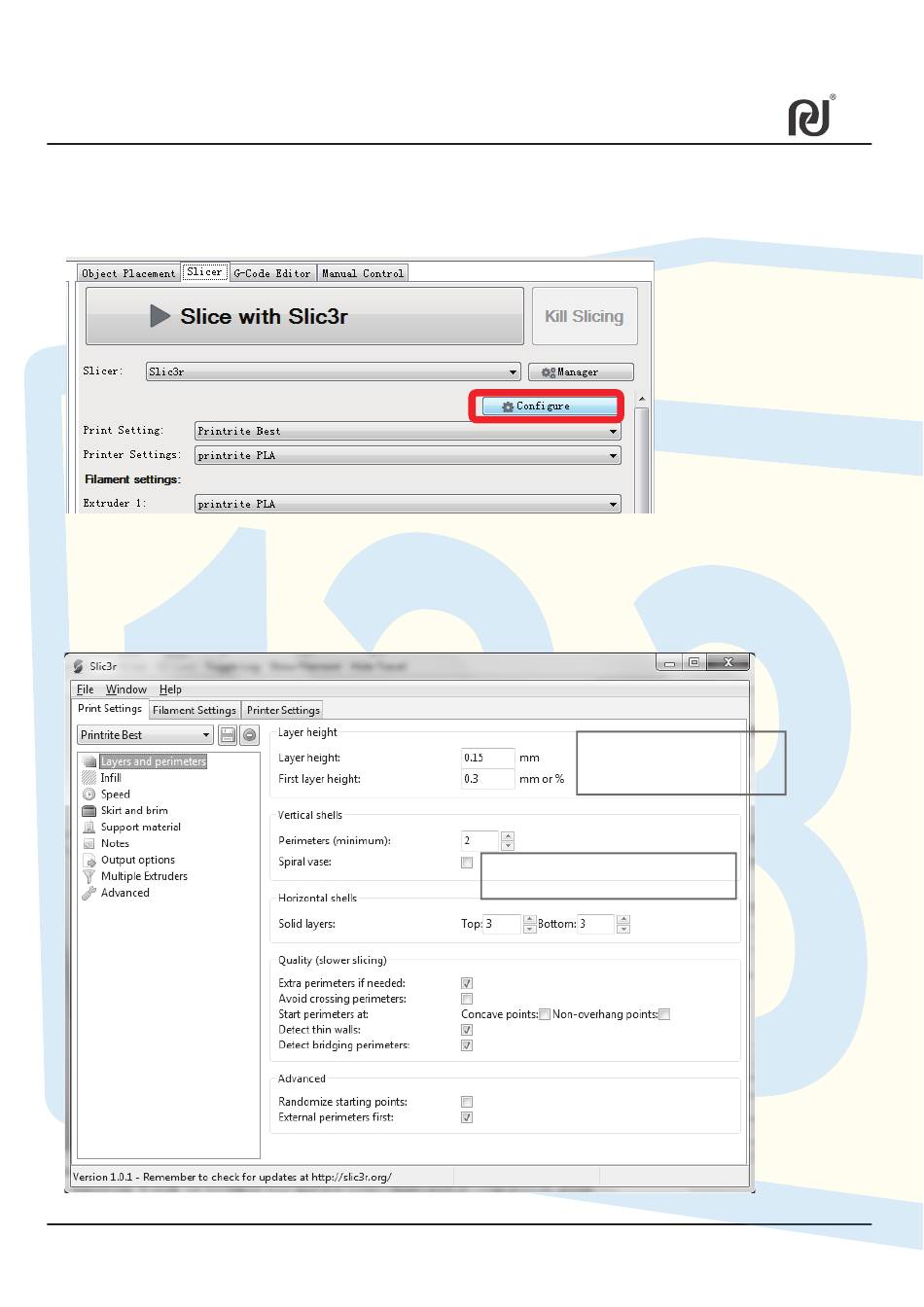Toggle Extra perimeters if needed checkbox

coord(467,983)
